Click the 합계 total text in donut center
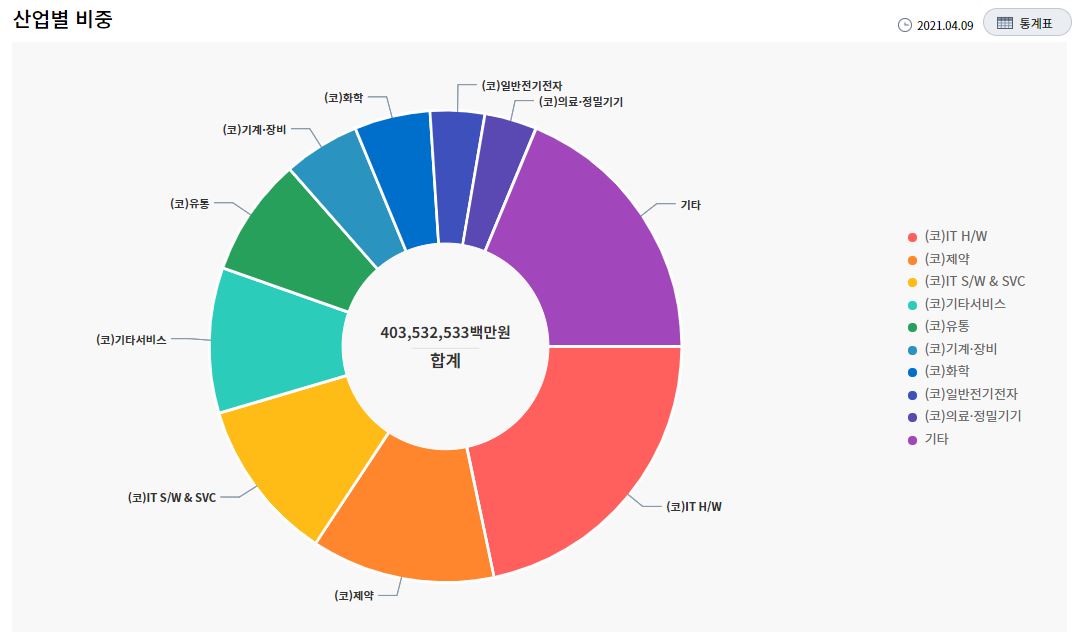 point(445,361)
